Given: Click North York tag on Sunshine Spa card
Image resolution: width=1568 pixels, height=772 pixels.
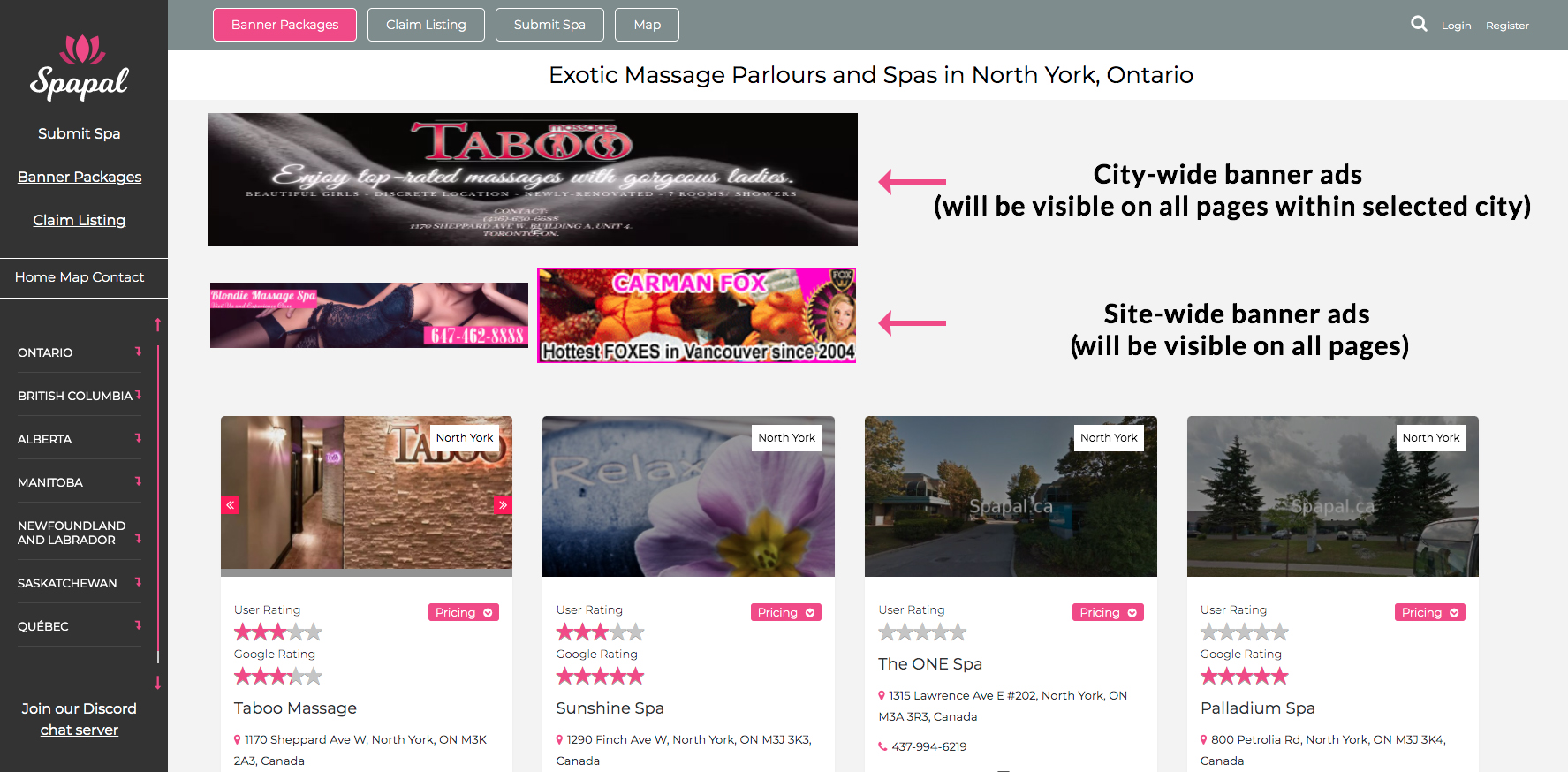Looking at the screenshot, I should click(x=786, y=438).
